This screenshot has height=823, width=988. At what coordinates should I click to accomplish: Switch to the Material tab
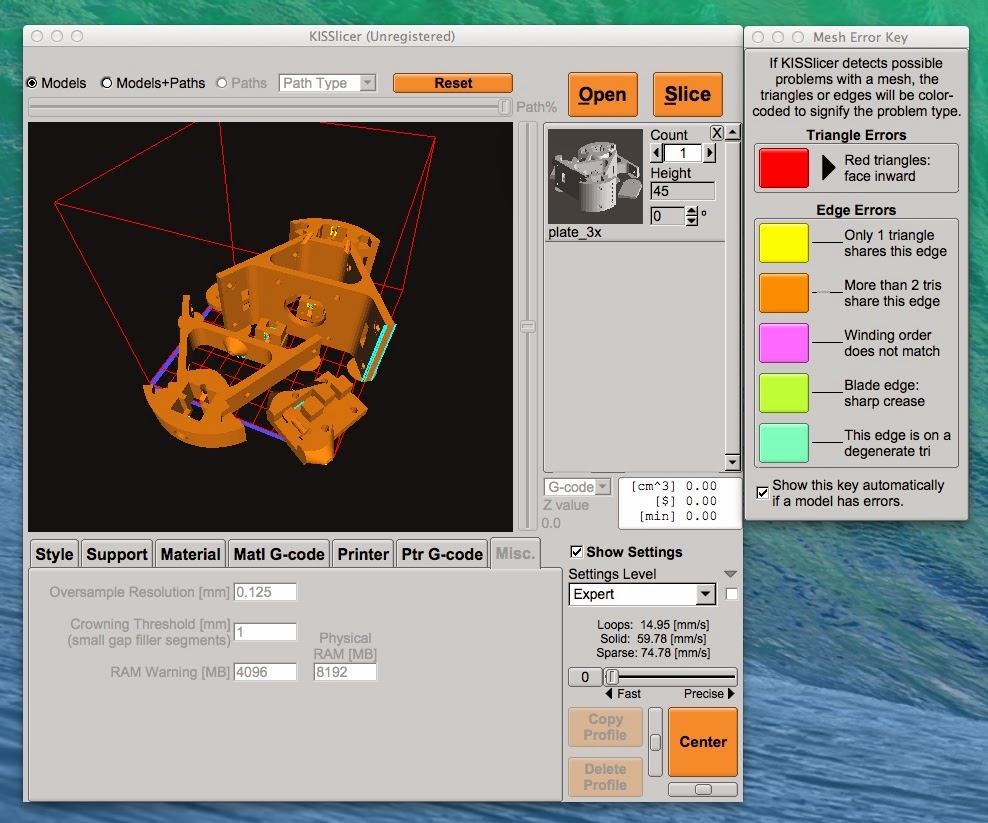click(x=190, y=555)
